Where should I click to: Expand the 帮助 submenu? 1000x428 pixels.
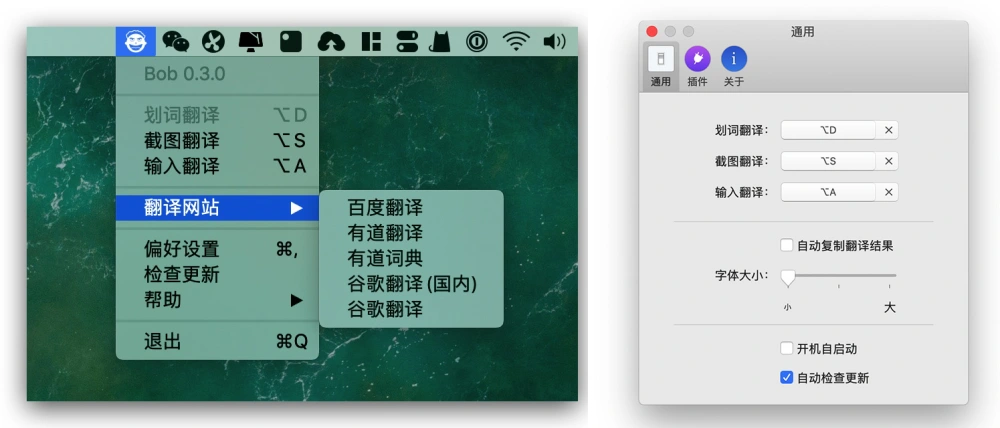217,300
